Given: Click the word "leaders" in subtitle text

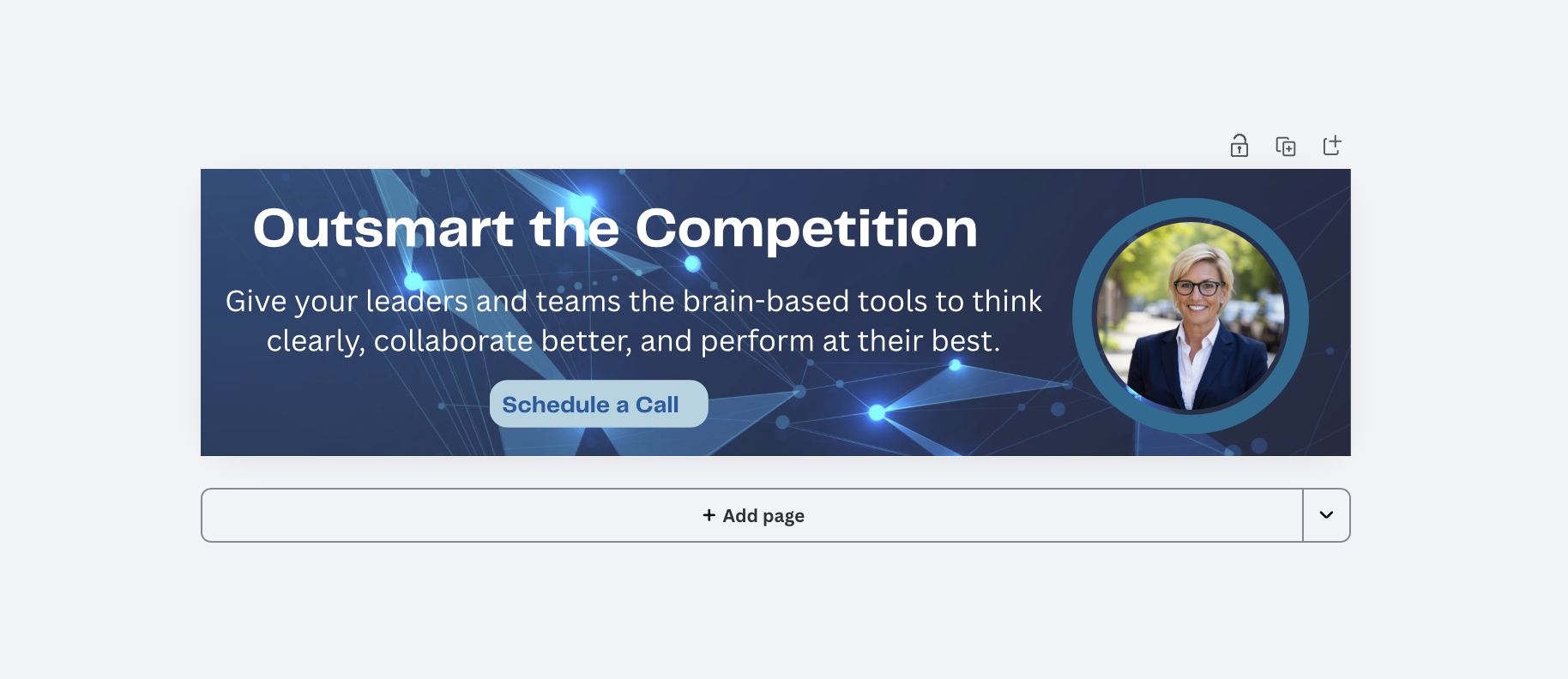Looking at the screenshot, I should click(416, 302).
